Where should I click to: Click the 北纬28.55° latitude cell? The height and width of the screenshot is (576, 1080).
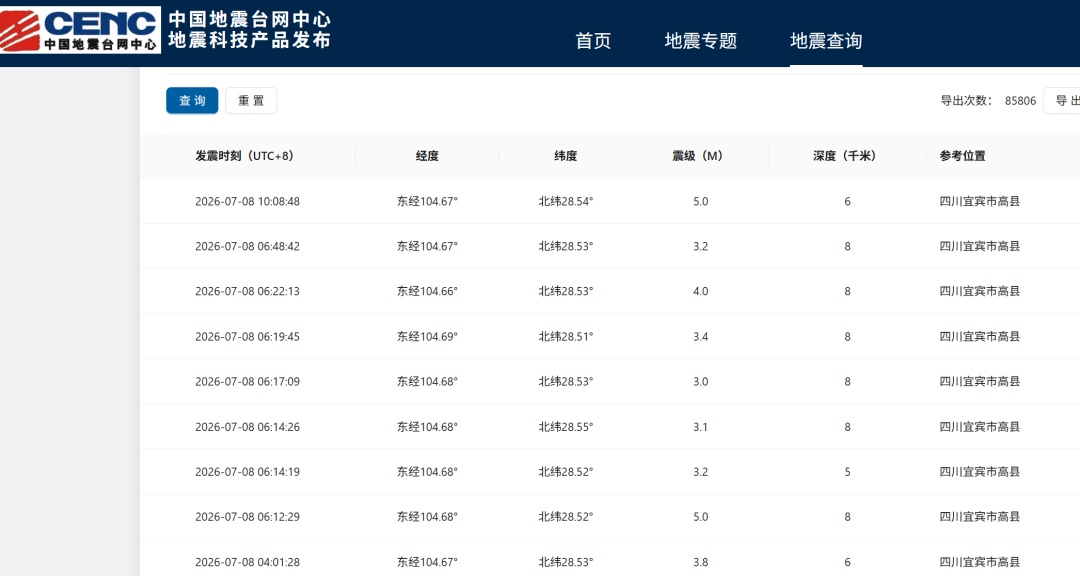coord(565,426)
